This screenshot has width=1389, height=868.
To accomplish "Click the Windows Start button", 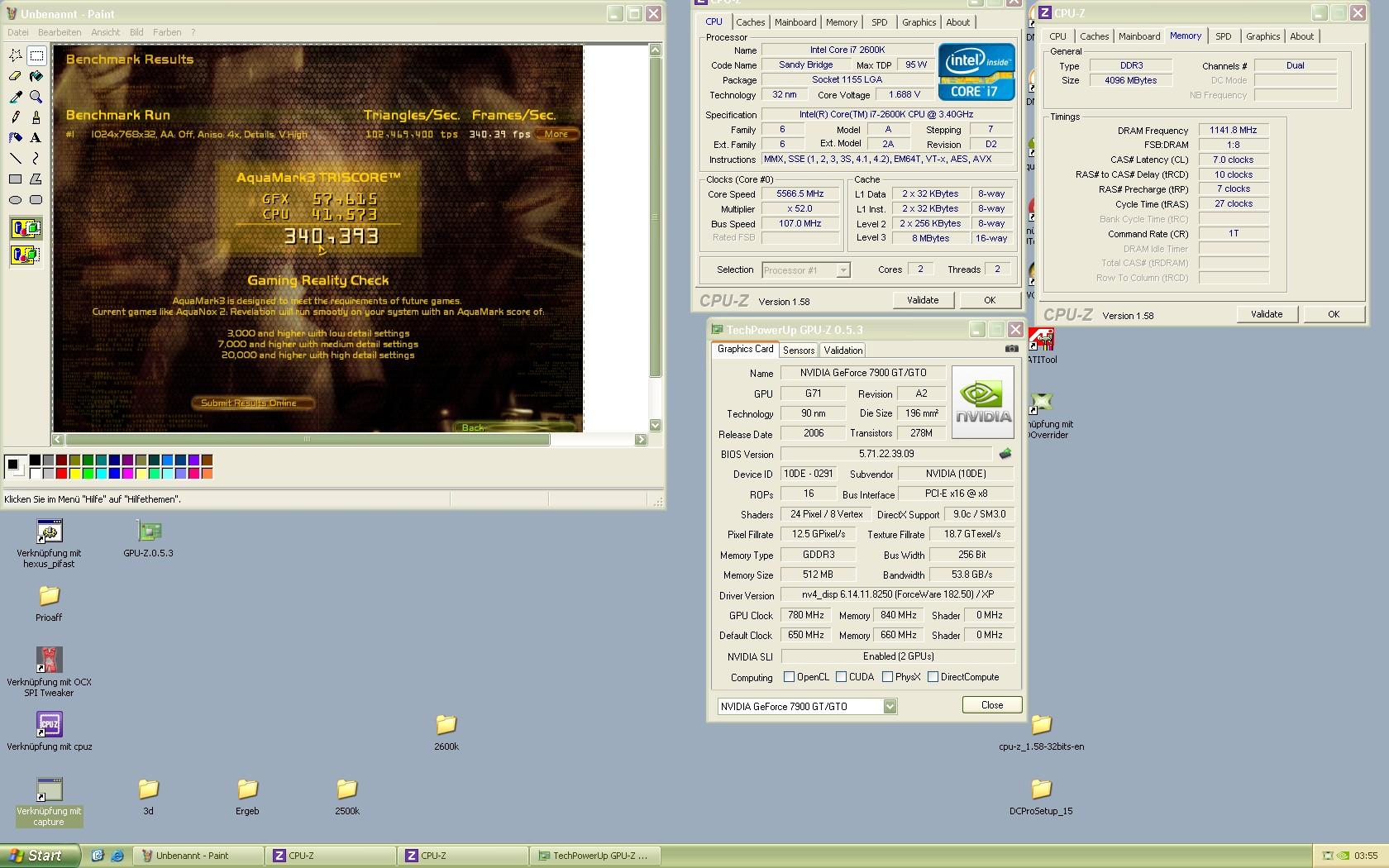I will (41, 856).
